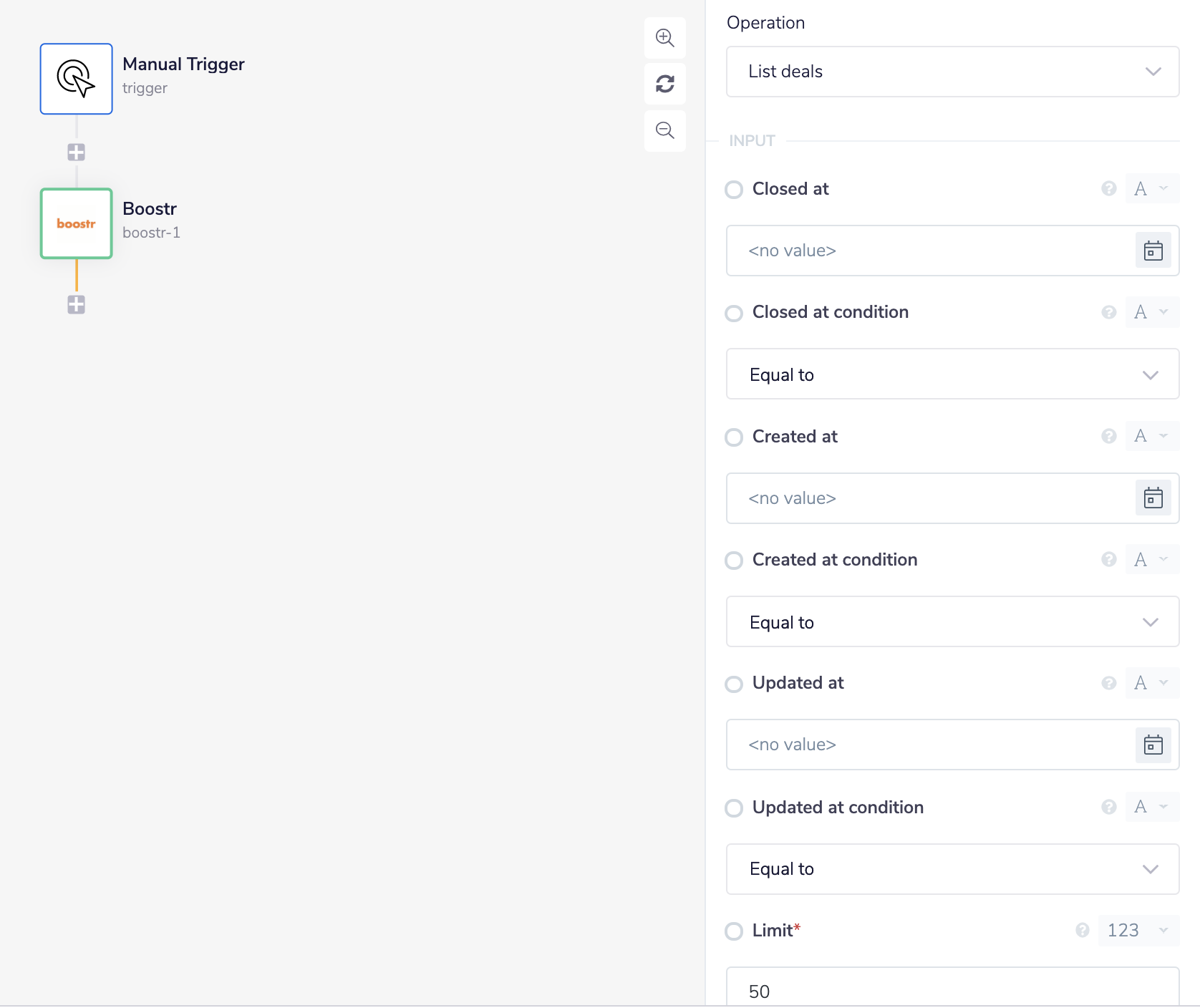Add a step below Boostr node
Image resolution: width=1200 pixels, height=1008 pixels.
pyautogui.click(x=76, y=304)
